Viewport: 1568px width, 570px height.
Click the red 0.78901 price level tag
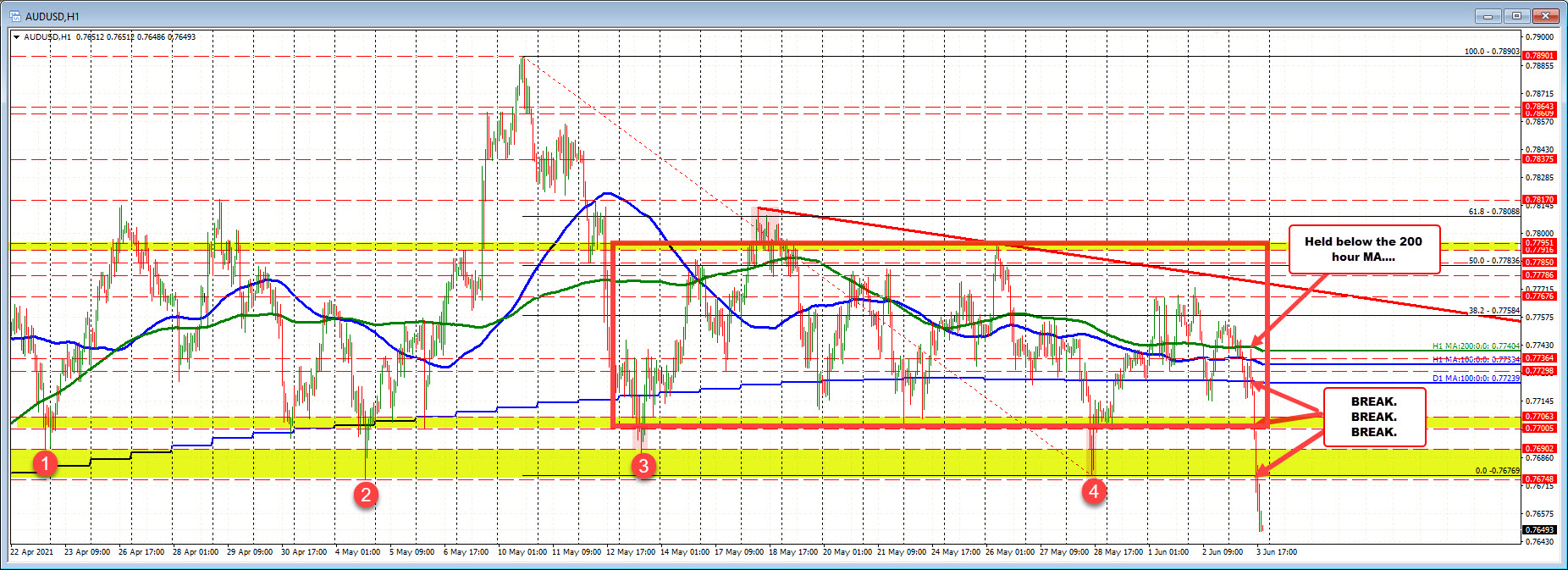point(1539,56)
